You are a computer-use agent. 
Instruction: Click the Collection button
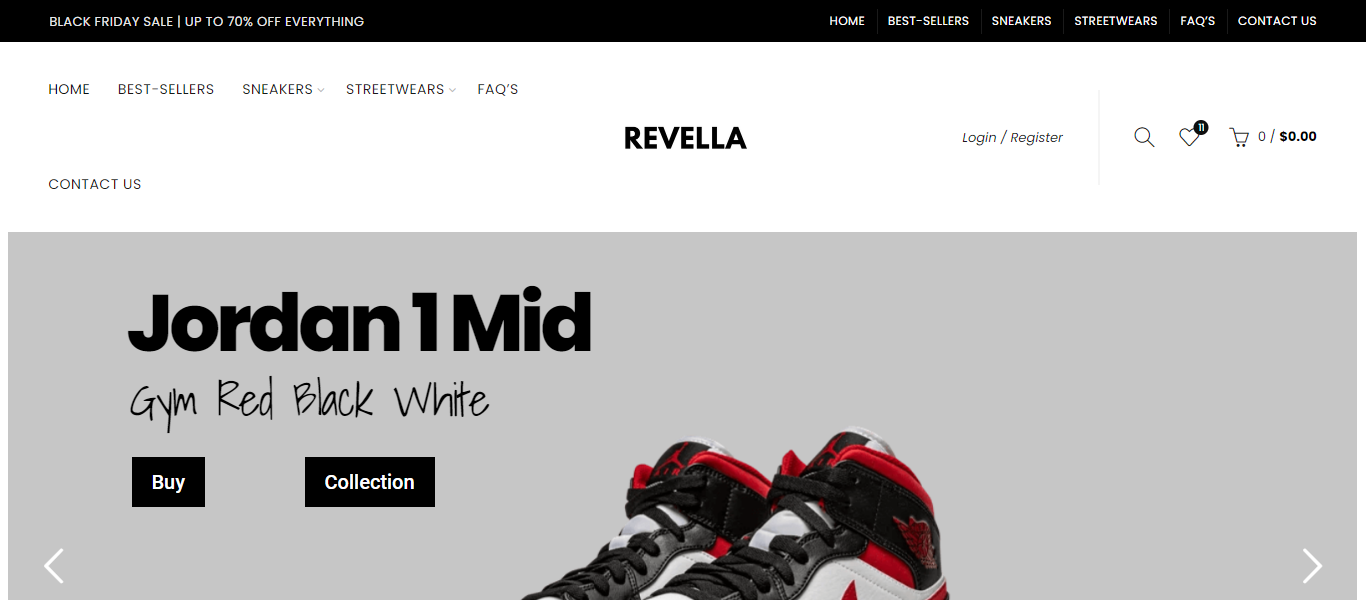pos(370,482)
